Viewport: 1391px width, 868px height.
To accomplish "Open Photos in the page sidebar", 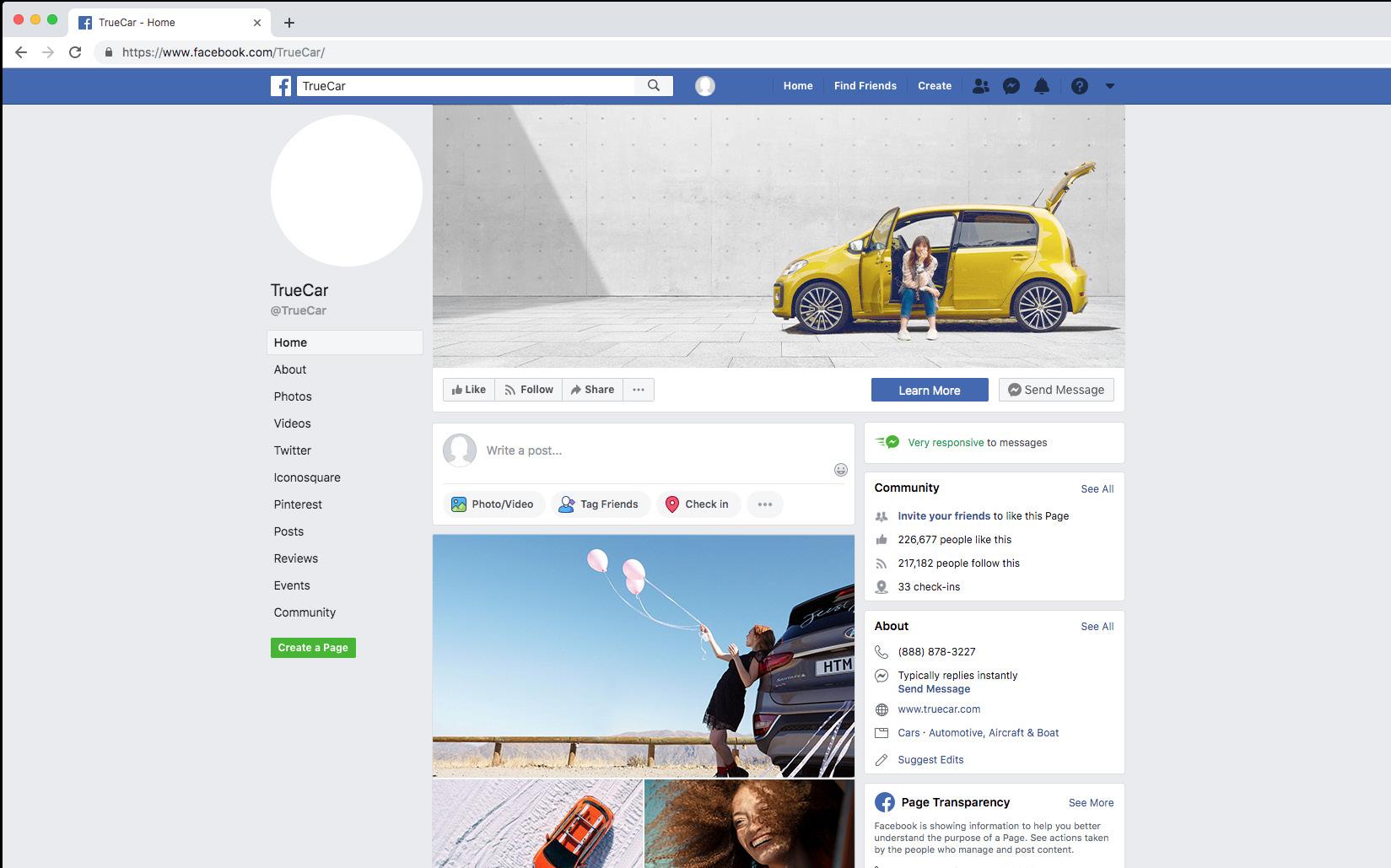I will [293, 396].
